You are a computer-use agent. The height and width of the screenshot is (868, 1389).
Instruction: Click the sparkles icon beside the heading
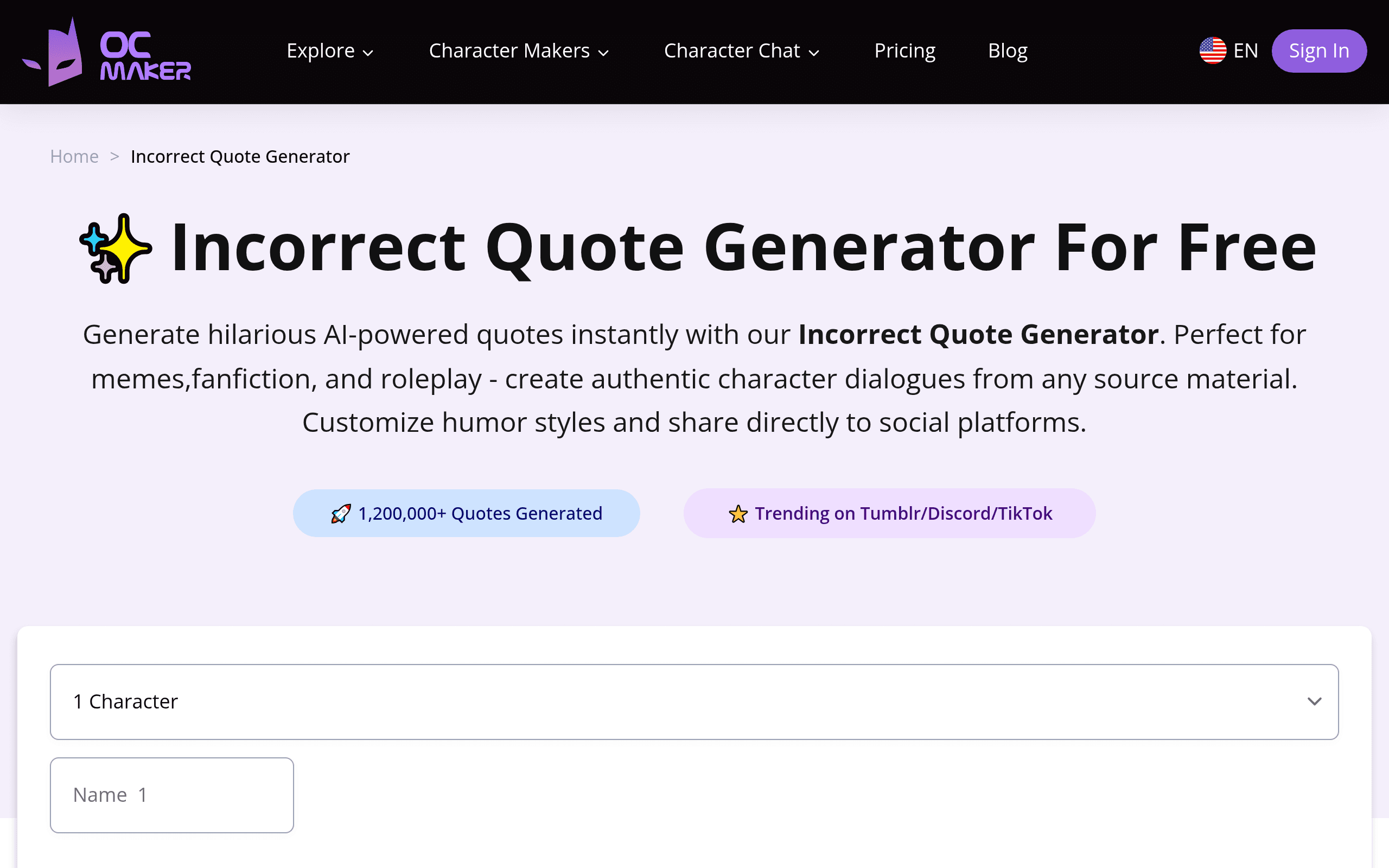click(116, 248)
